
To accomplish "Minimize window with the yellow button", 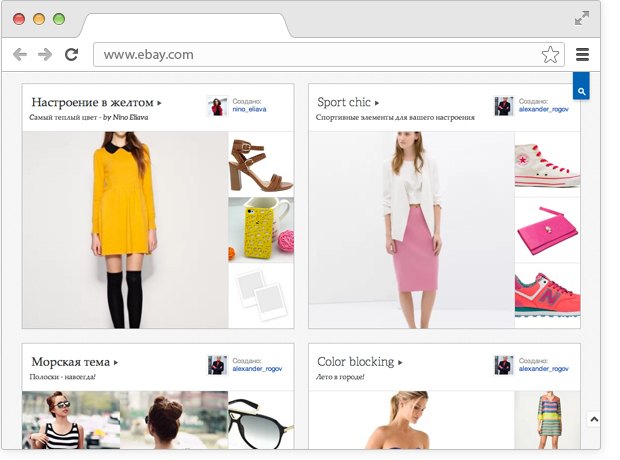I will click(x=39, y=19).
